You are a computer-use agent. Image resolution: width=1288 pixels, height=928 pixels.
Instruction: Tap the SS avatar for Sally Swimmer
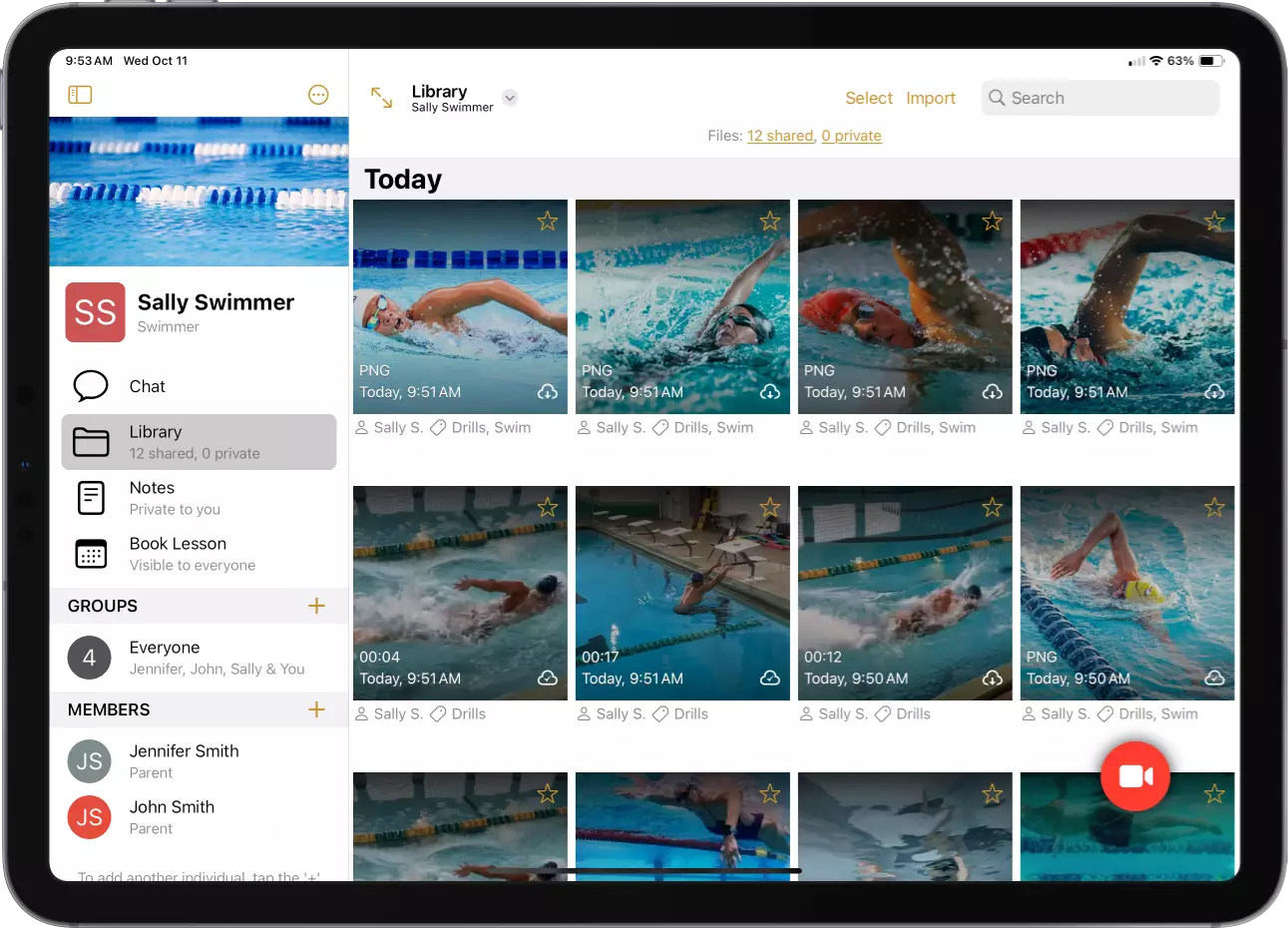pos(95,312)
